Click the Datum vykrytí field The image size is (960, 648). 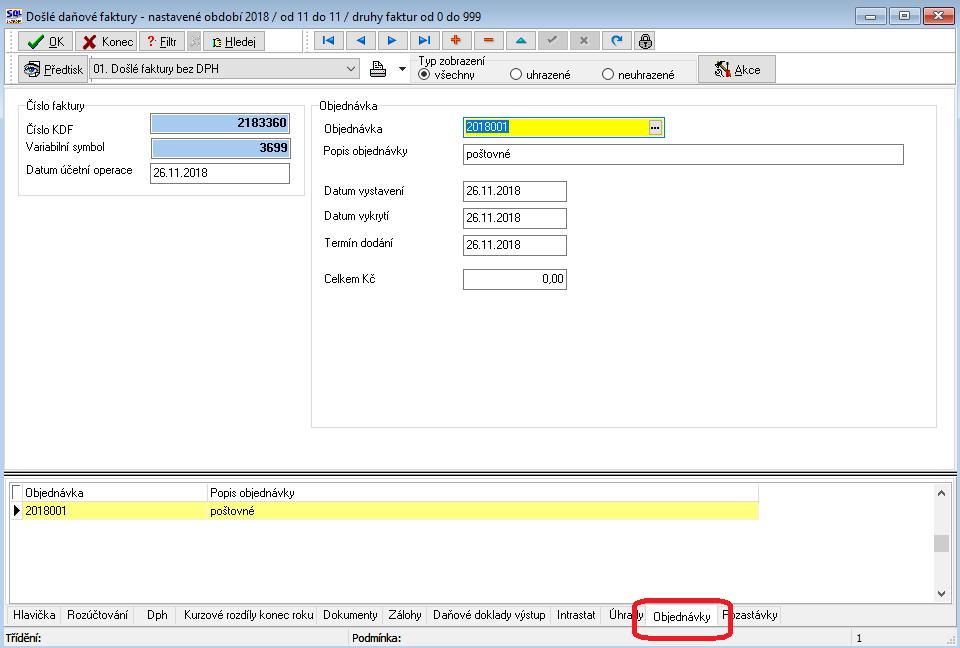tap(515, 217)
